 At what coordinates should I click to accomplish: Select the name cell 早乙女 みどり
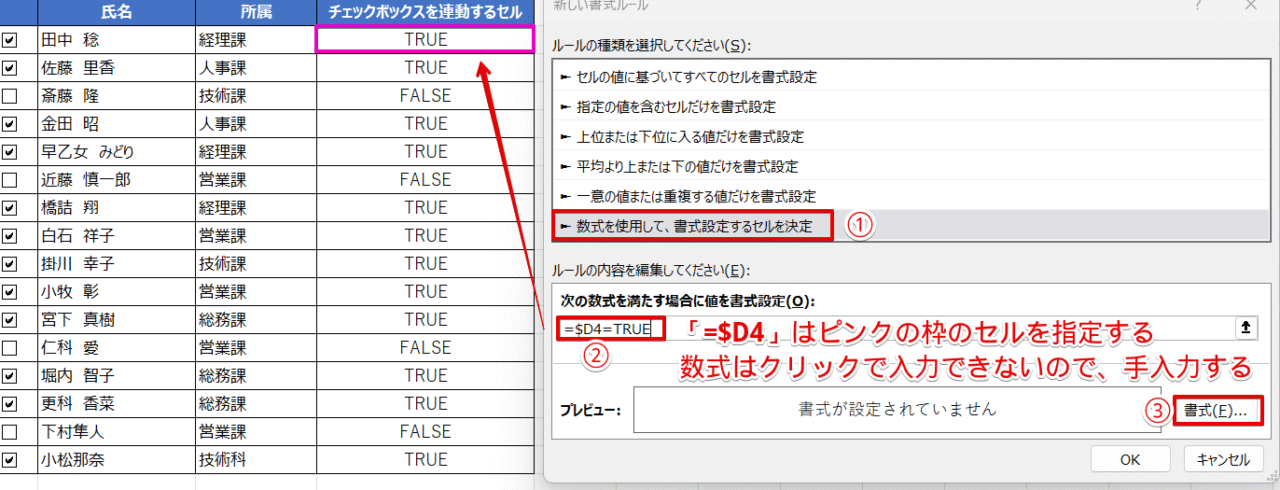tap(116, 153)
